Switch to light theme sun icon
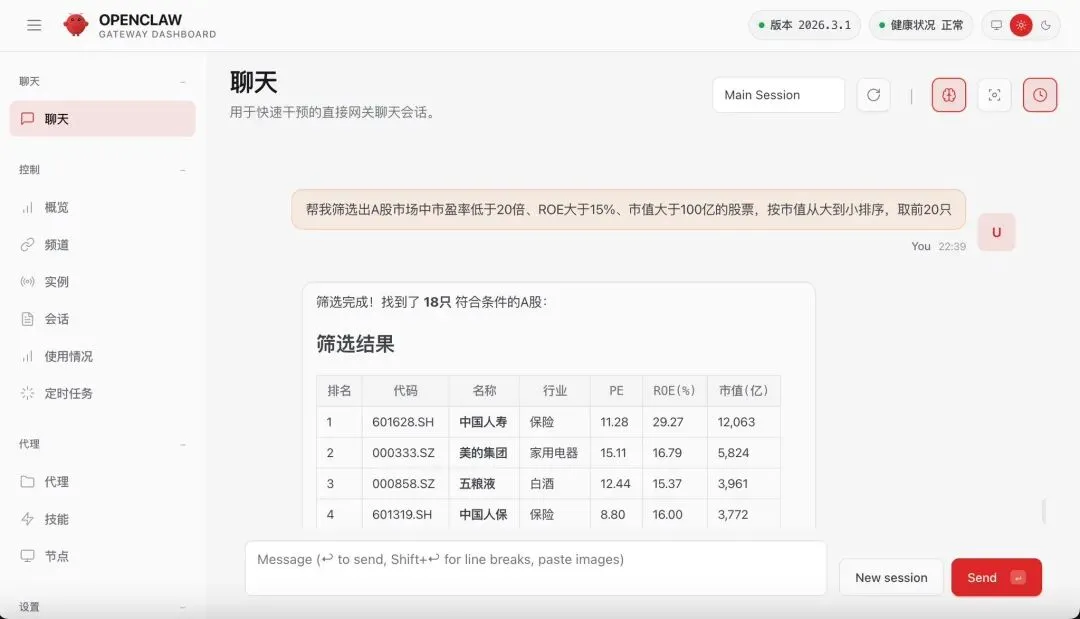1080x619 pixels. [1021, 25]
